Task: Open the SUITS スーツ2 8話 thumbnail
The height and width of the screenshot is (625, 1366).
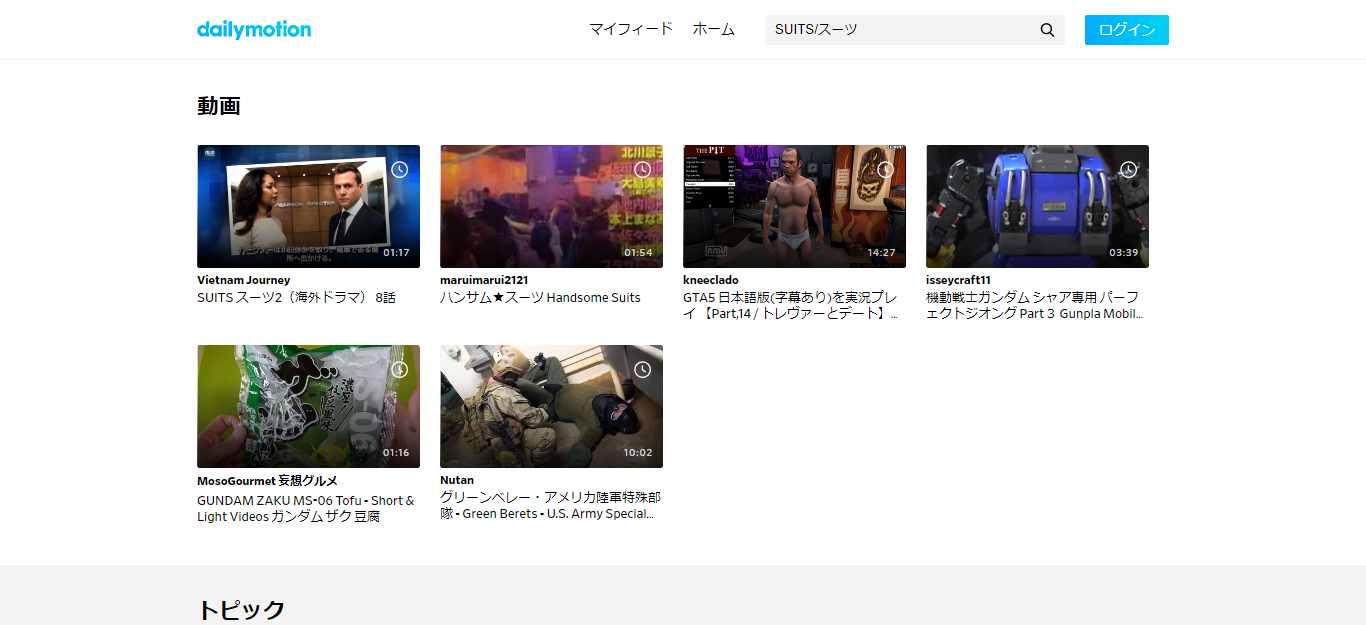Action: tap(308, 206)
